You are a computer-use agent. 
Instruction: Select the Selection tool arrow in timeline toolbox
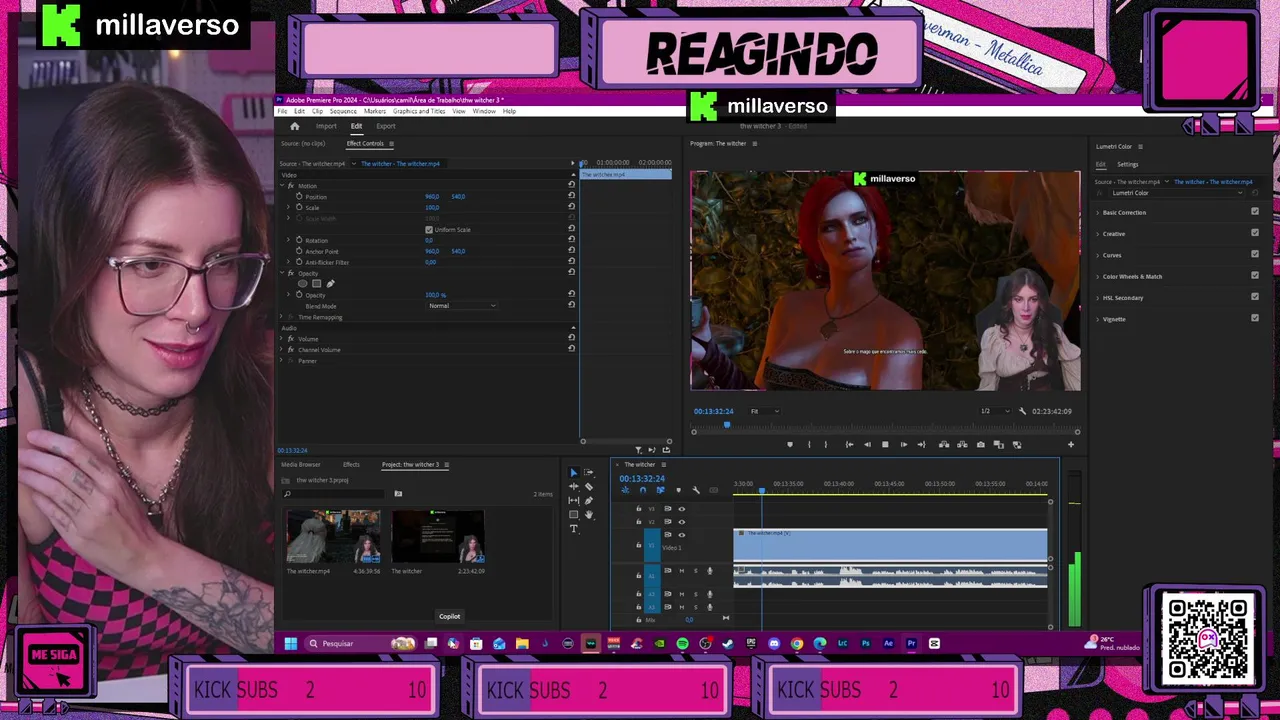[574, 472]
